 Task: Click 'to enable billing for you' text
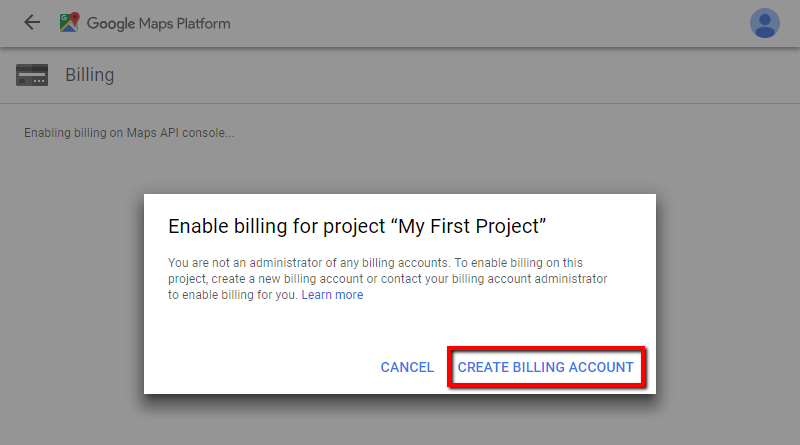(x=232, y=295)
